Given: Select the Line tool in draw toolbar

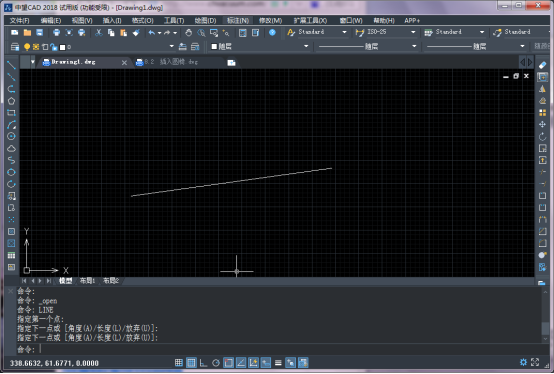Looking at the screenshot, I should click(x=11, y=65).
